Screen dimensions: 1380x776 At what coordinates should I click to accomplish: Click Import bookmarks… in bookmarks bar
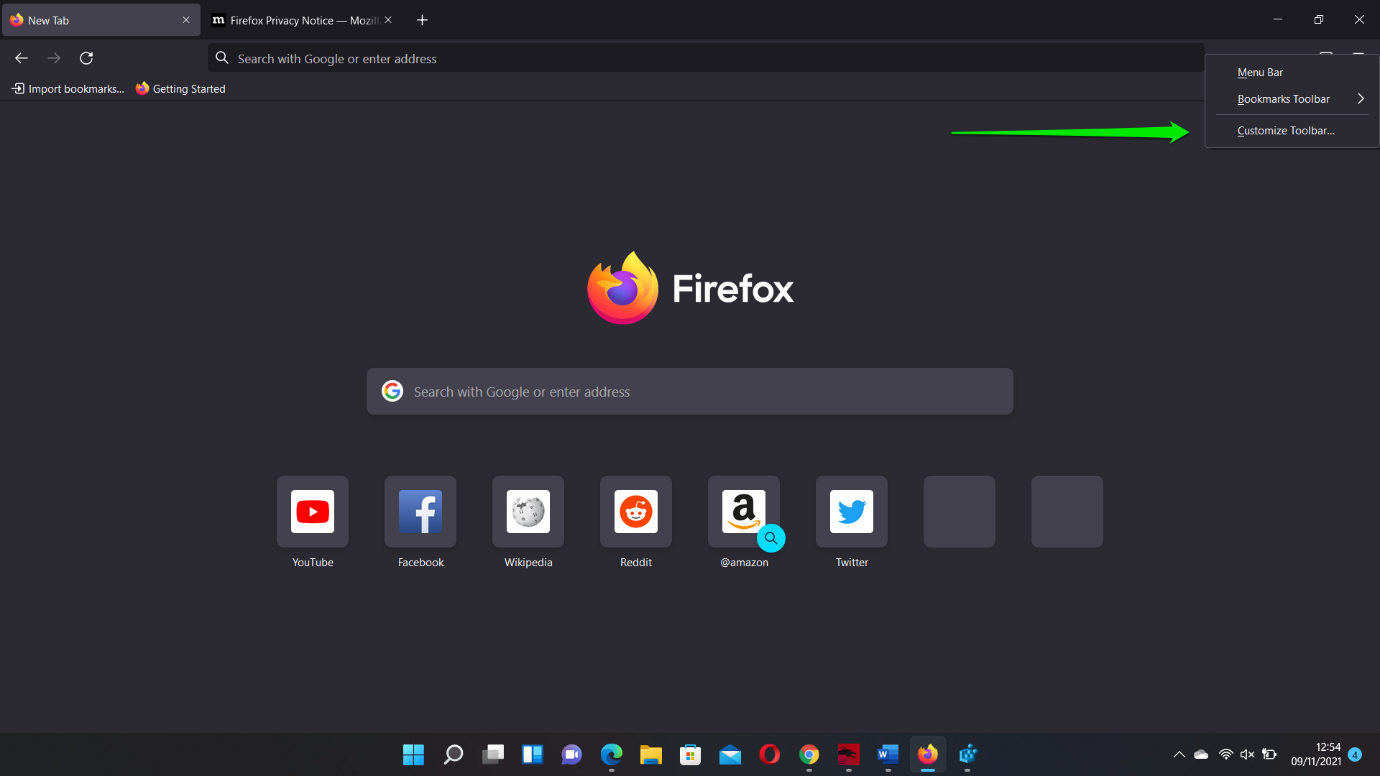(x=68, y=89)
